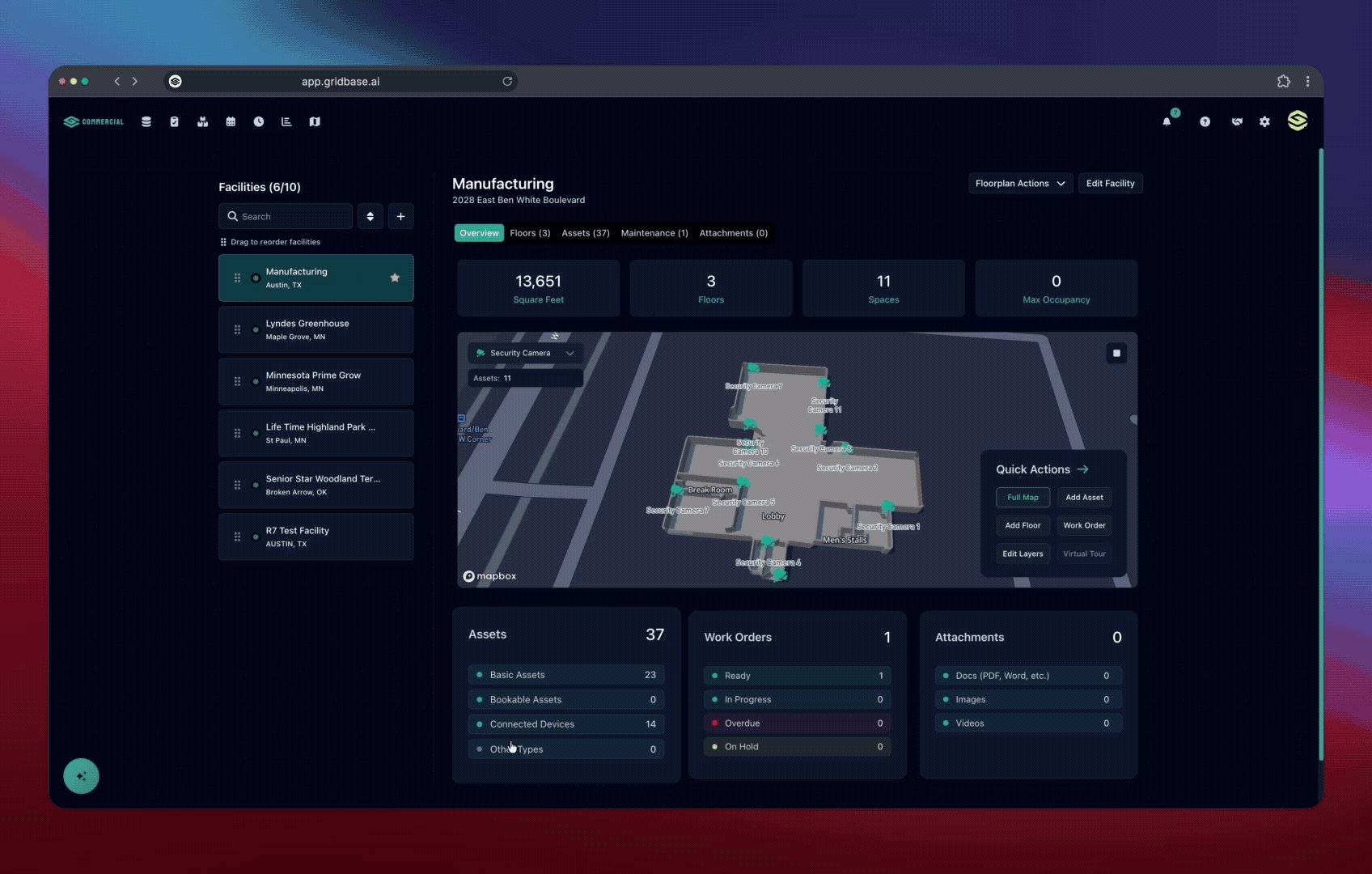Open the calendar icon in top navbar

tap(231, 122)
